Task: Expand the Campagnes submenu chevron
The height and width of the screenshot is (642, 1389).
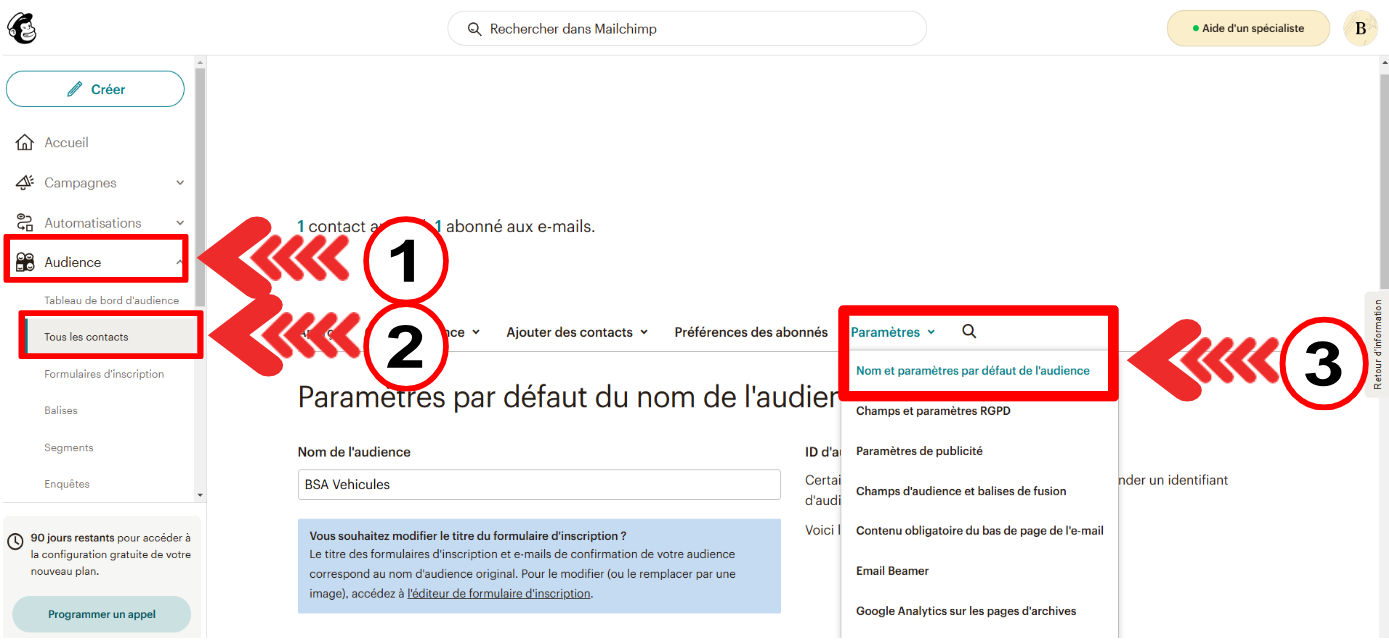Action: point(180,183)
